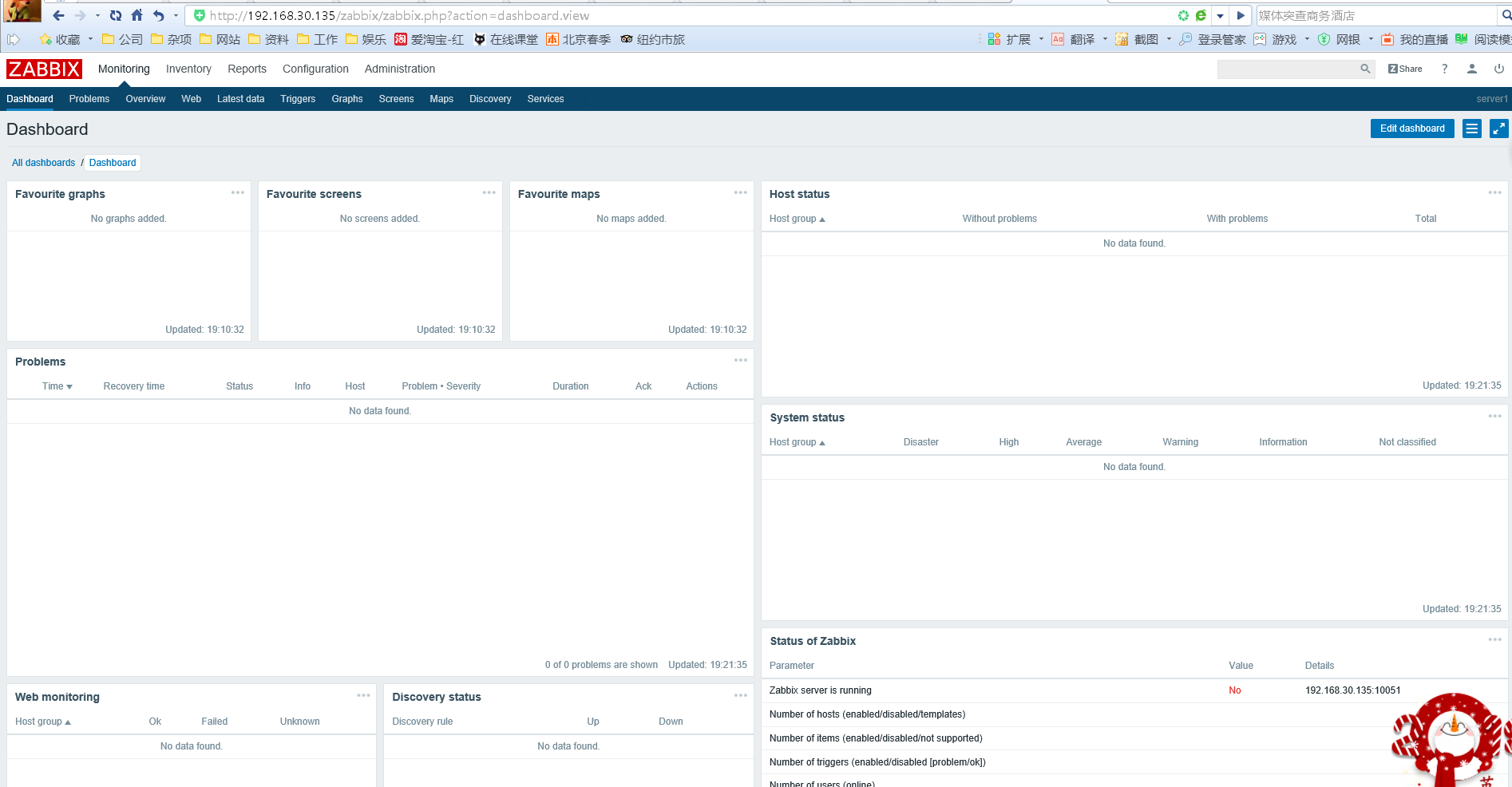Open Discovery status widget menu dots
This screenshot has height=787, width=1512.
tap(741, 695)
